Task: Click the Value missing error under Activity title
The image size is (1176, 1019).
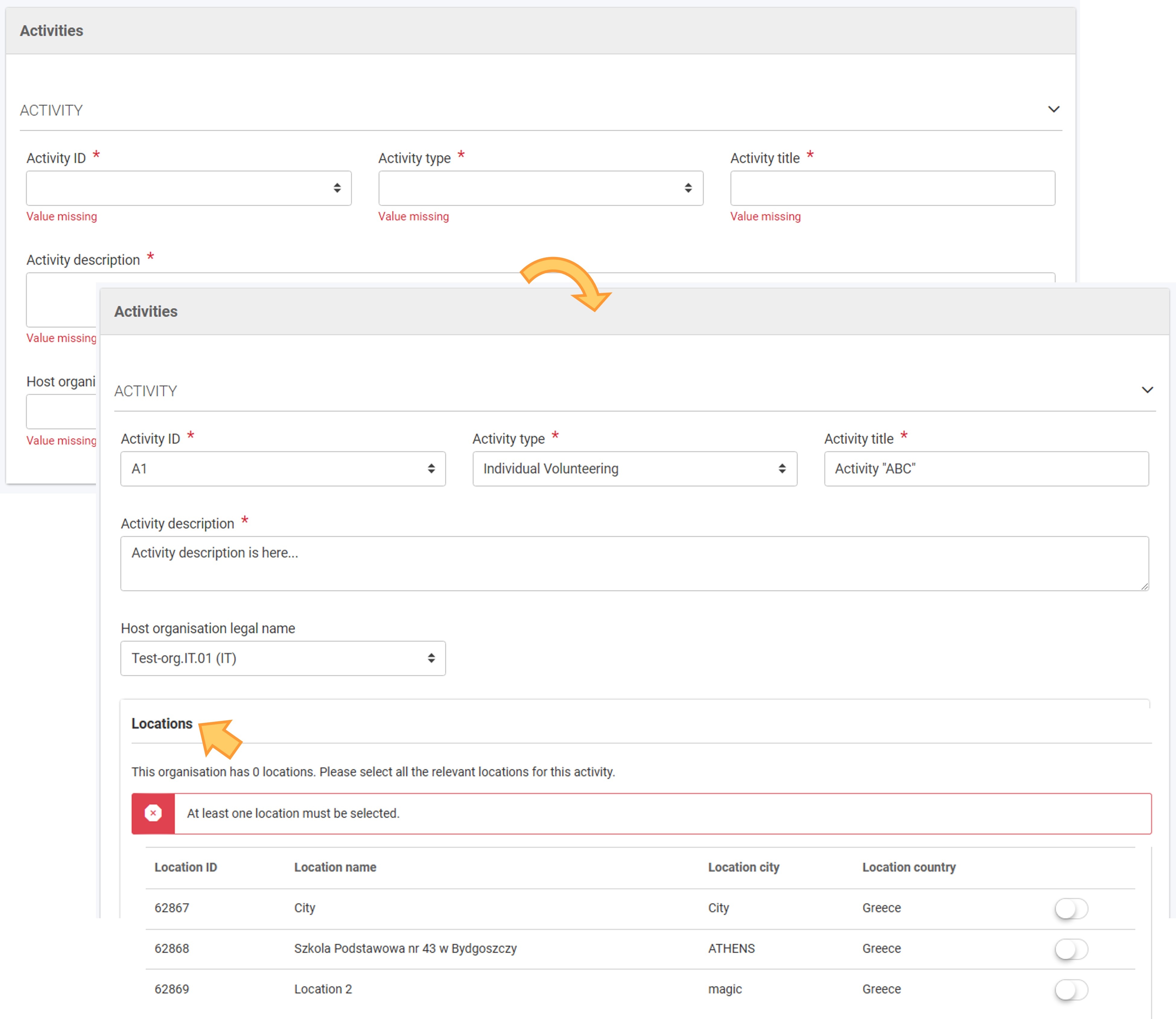Action: point(765,216)
